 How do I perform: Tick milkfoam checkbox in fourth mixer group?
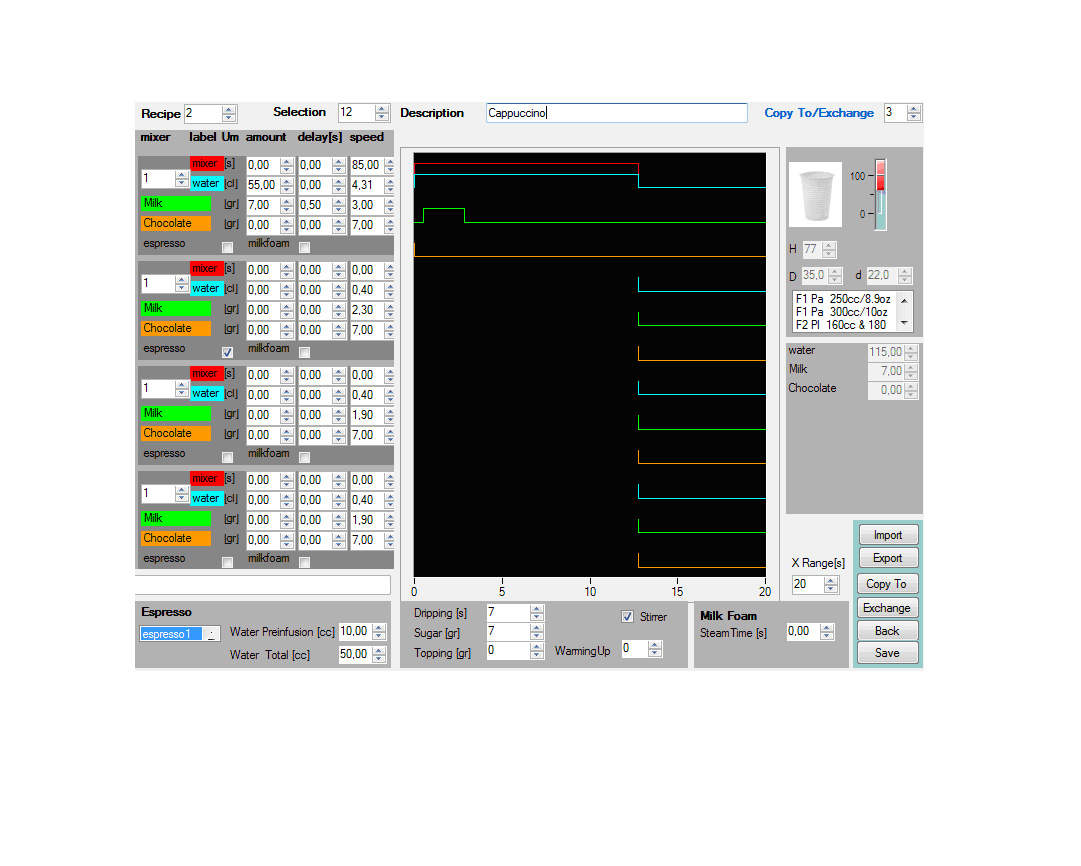[305, 562]
